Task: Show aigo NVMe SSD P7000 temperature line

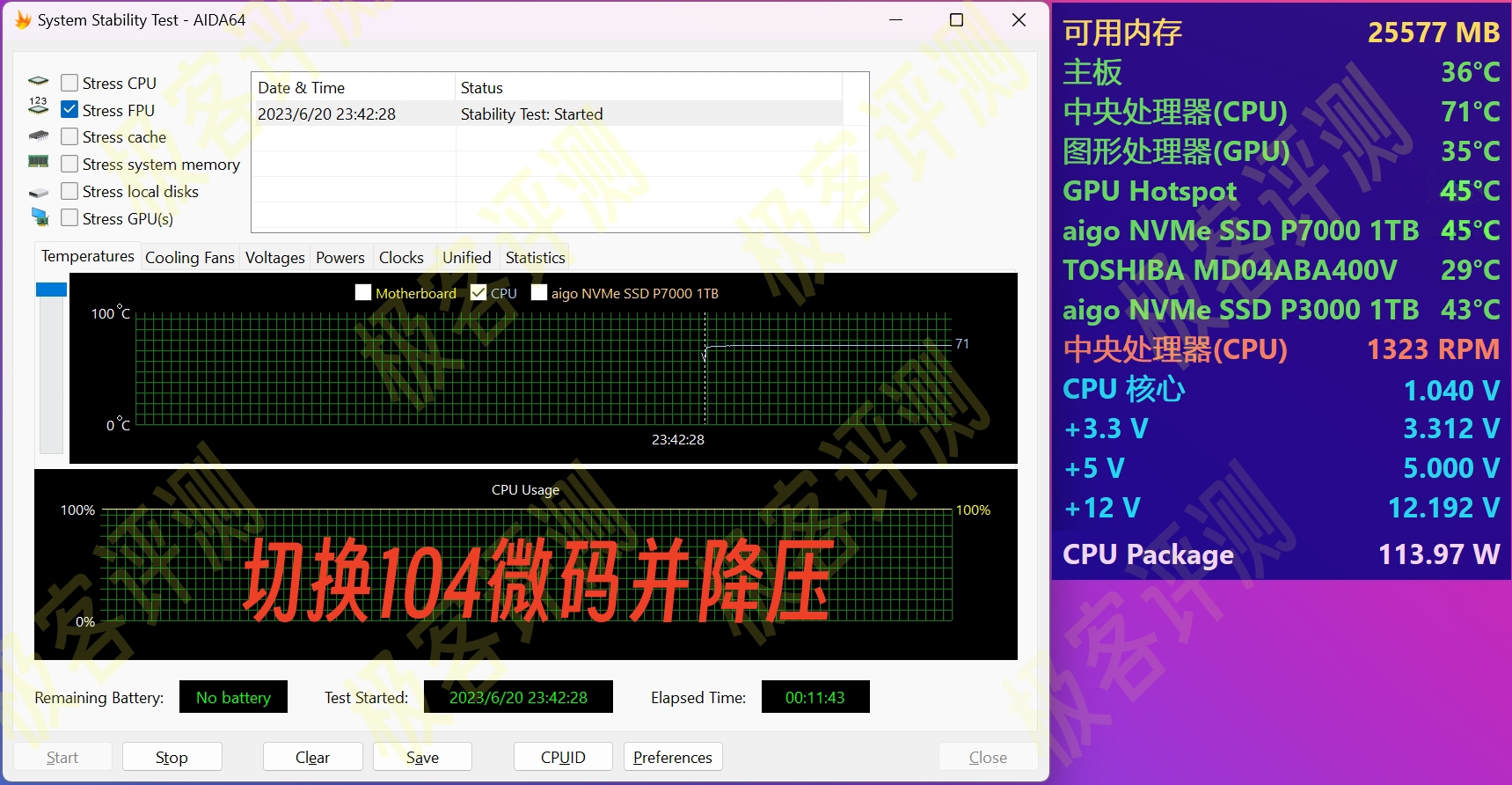Action: tap(539, 293)
